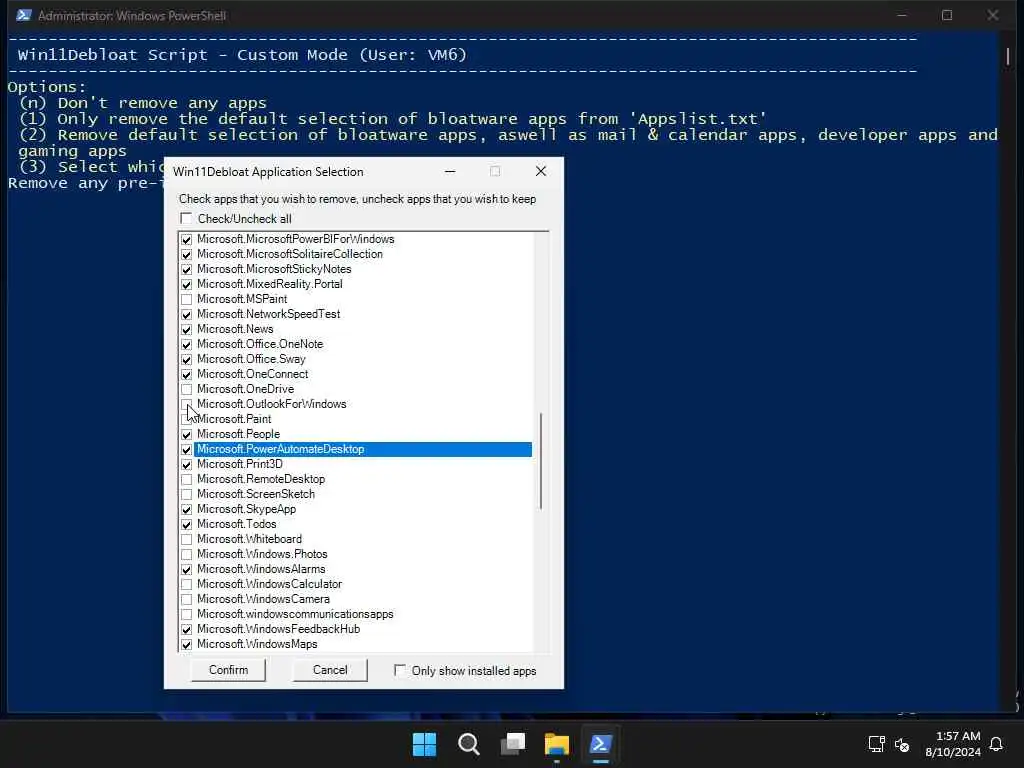1024x768 pixels.
Task: Check the Microsoft.OneDrive checkbox
Action: pyautogui.click(x=186, y=390)
